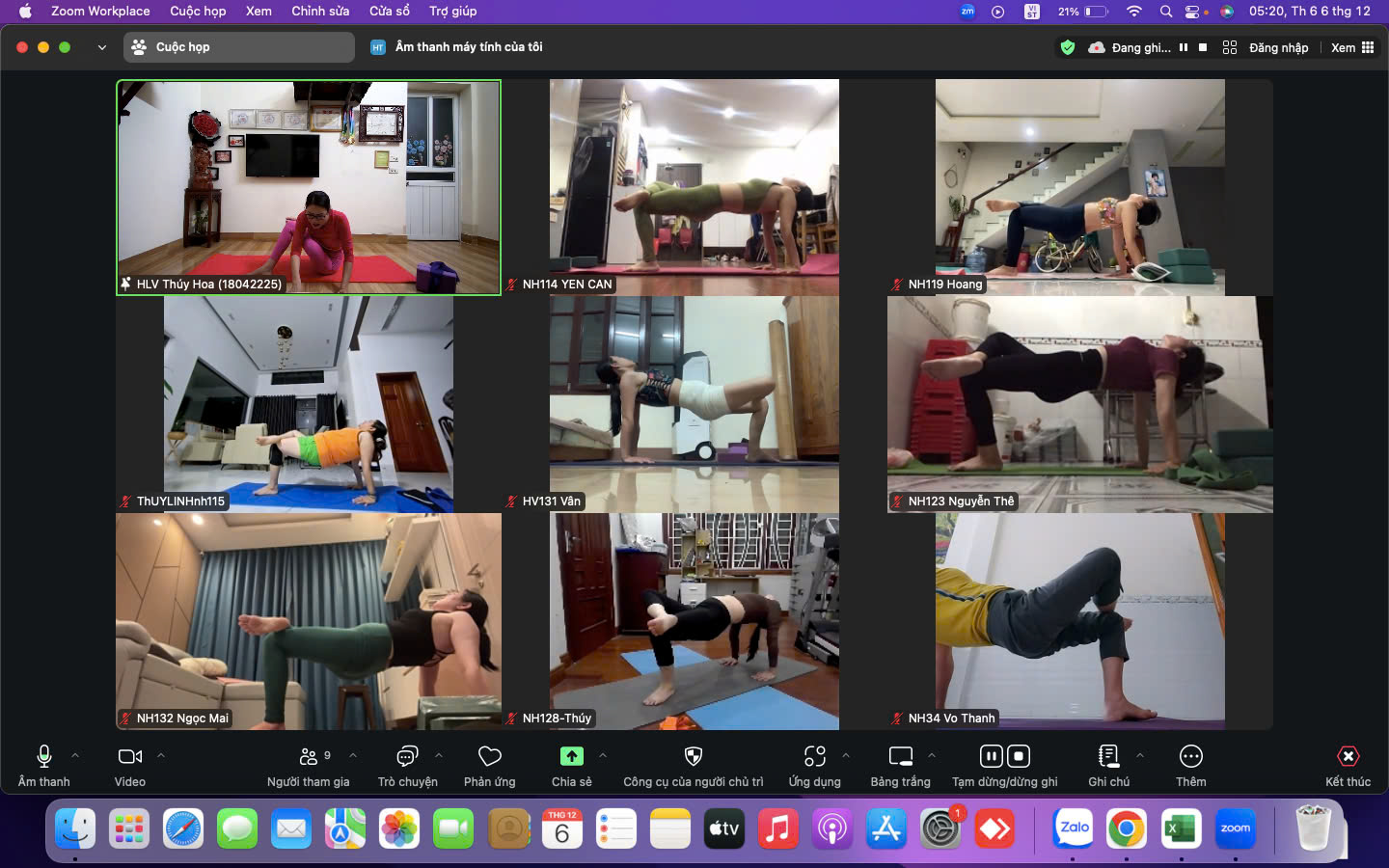Screen dimensions: 1389x868
Task: Toggle microphone with Âm thanh button
Action: (43, 757)
